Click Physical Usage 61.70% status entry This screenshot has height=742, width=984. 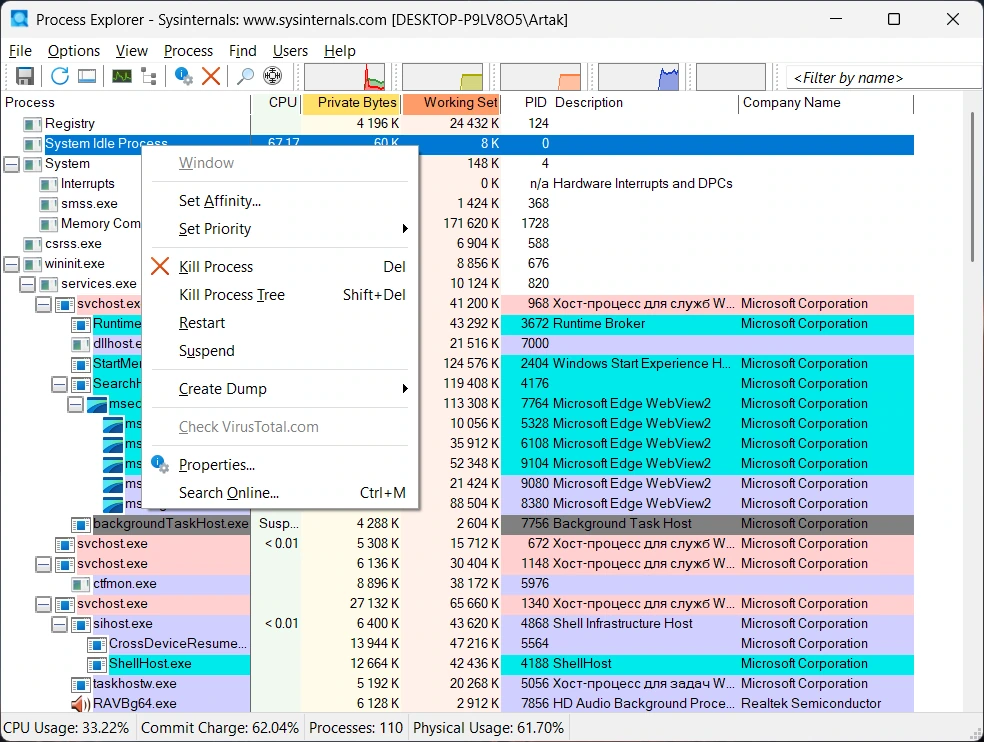click(488, 728)
